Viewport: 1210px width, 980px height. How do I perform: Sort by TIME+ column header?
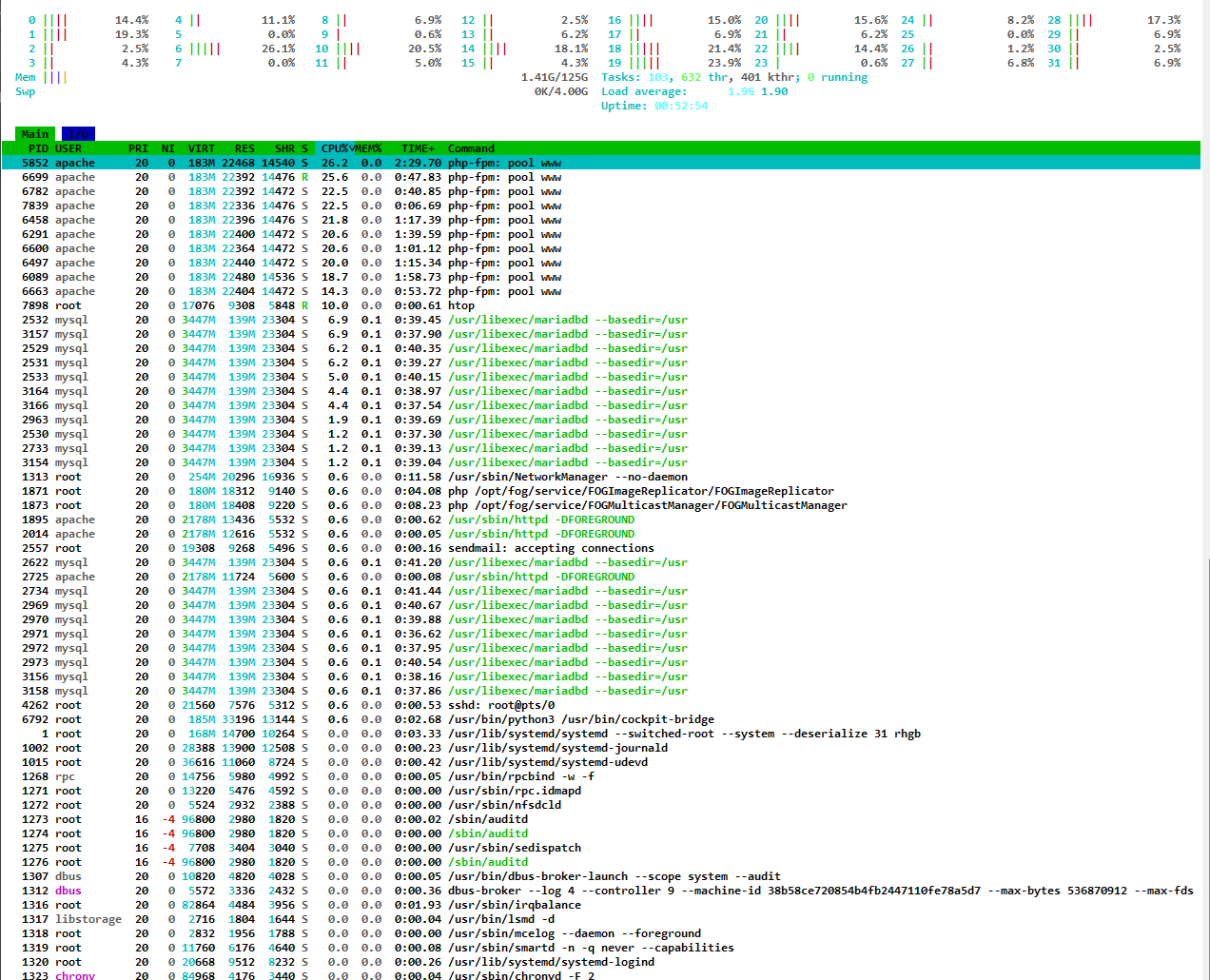coord(418,148)
